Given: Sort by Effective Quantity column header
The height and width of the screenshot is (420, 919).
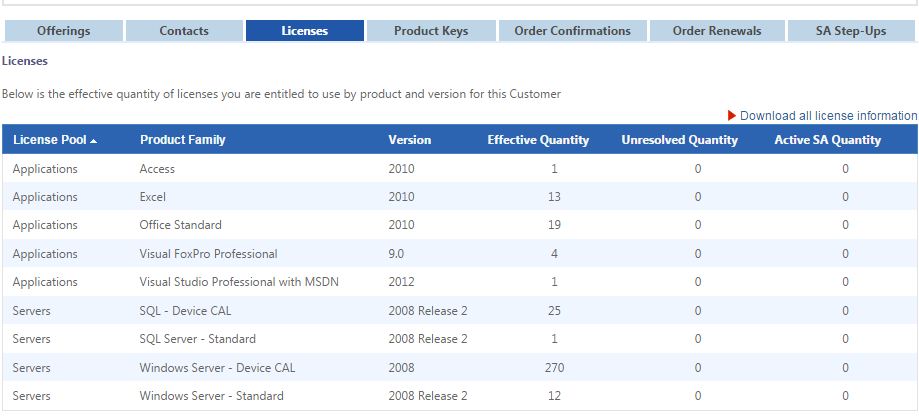Looking at the screenshot, I should point(538,140).
